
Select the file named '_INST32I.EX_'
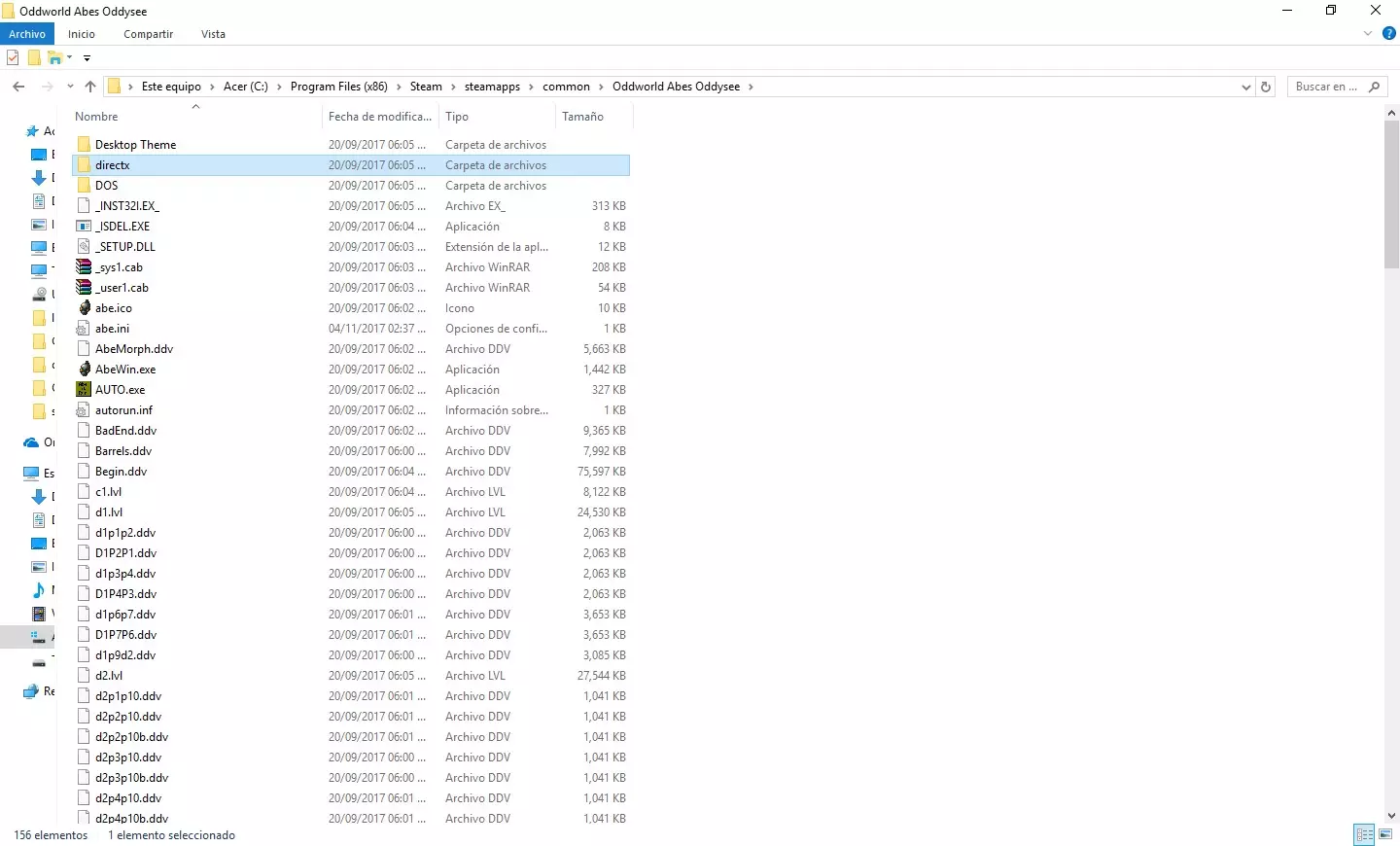click(127, 206)
